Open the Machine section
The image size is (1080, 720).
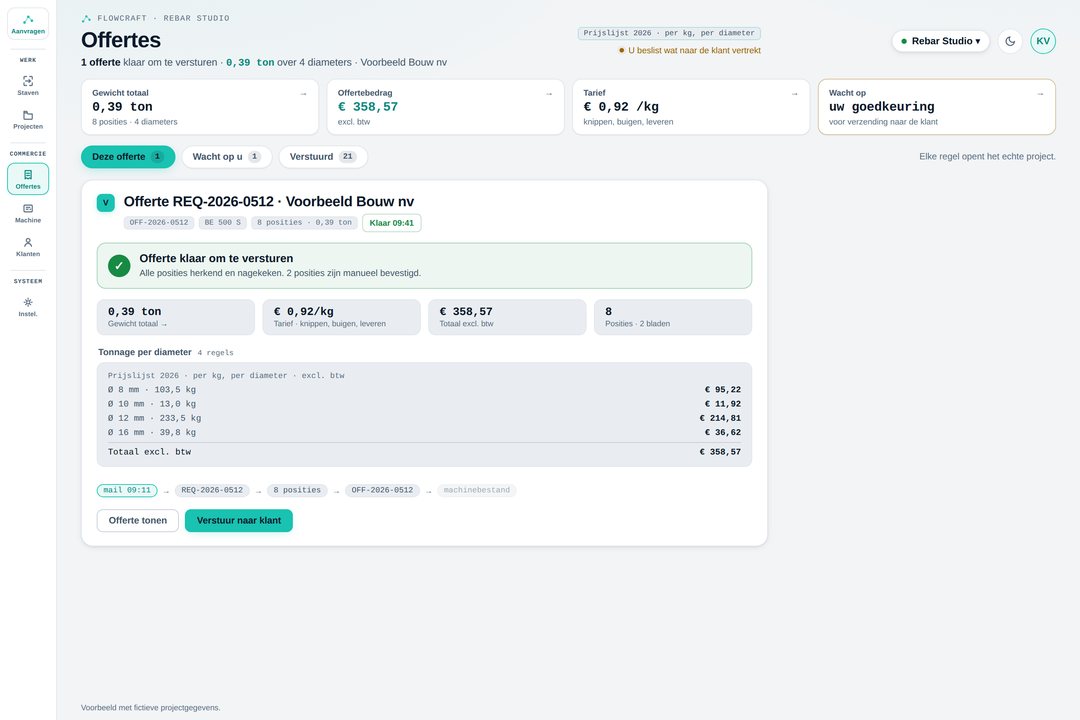pyautogui.click(x=28, y=214)
